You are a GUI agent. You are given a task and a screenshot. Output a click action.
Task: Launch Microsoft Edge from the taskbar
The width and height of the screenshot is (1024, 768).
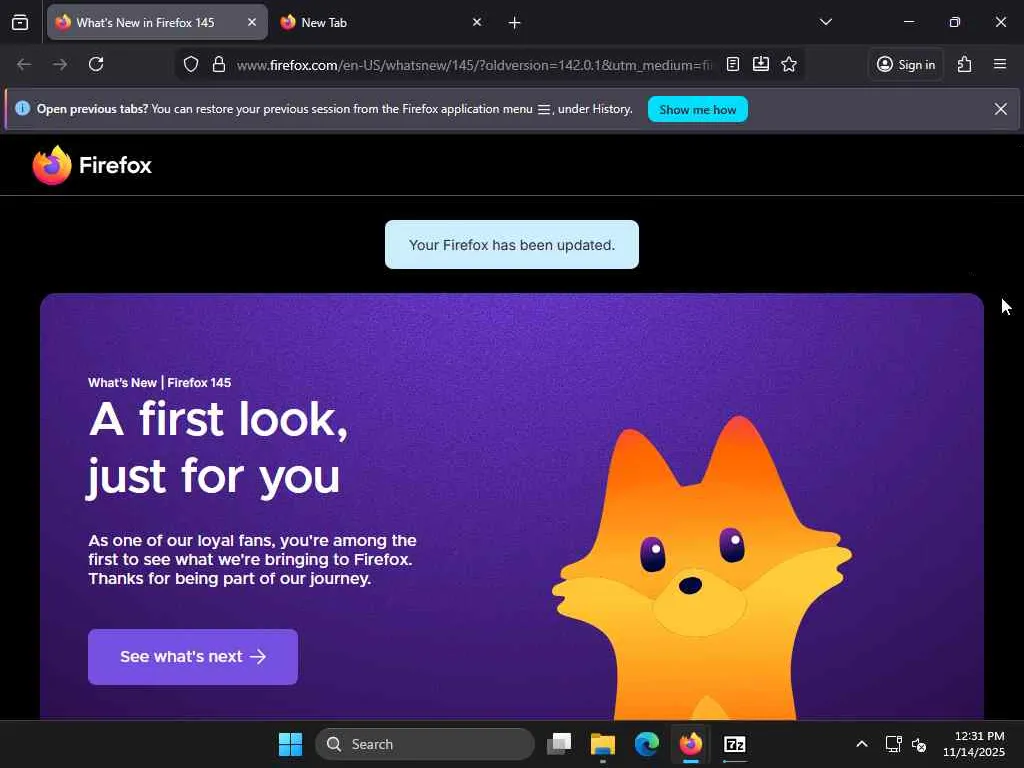647,744
